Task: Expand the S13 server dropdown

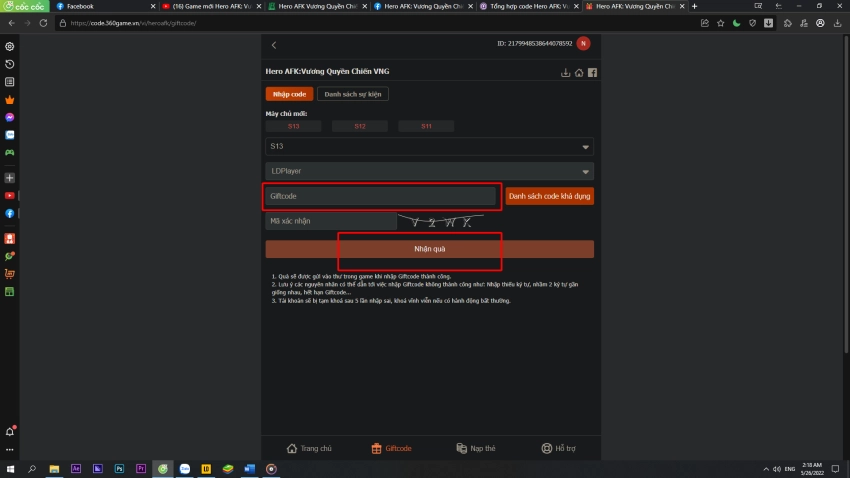Action: tap(429, 146)
